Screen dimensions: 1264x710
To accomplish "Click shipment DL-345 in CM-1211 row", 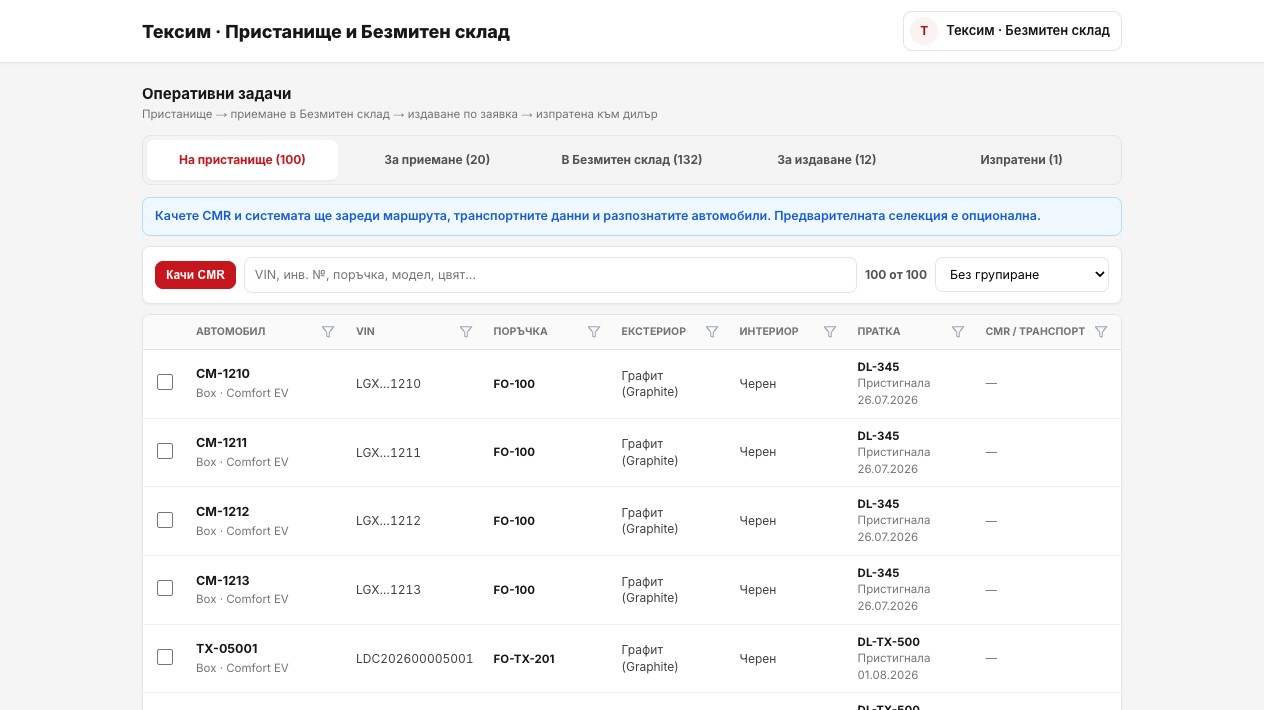I will [878, 436].
